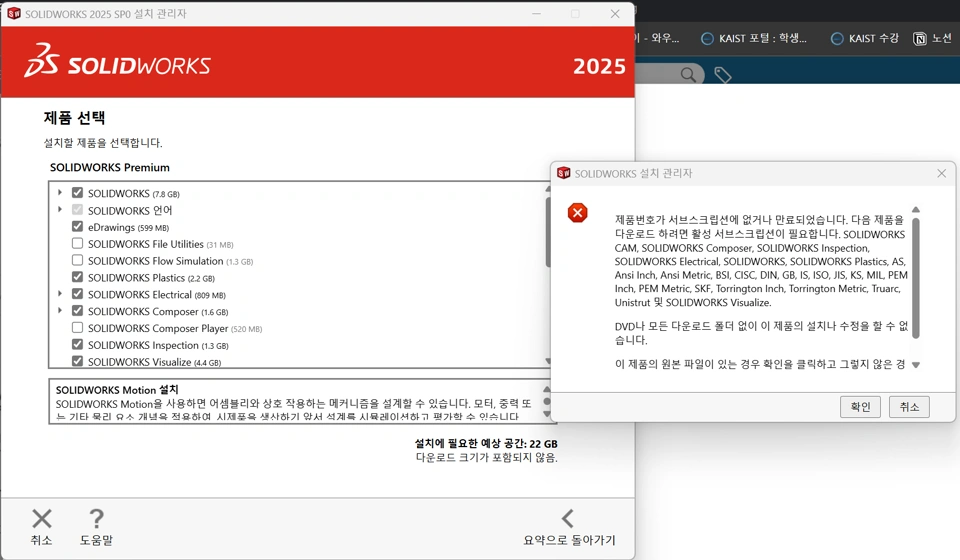Click the 취소 X icon at bottom left

point(42,519)
